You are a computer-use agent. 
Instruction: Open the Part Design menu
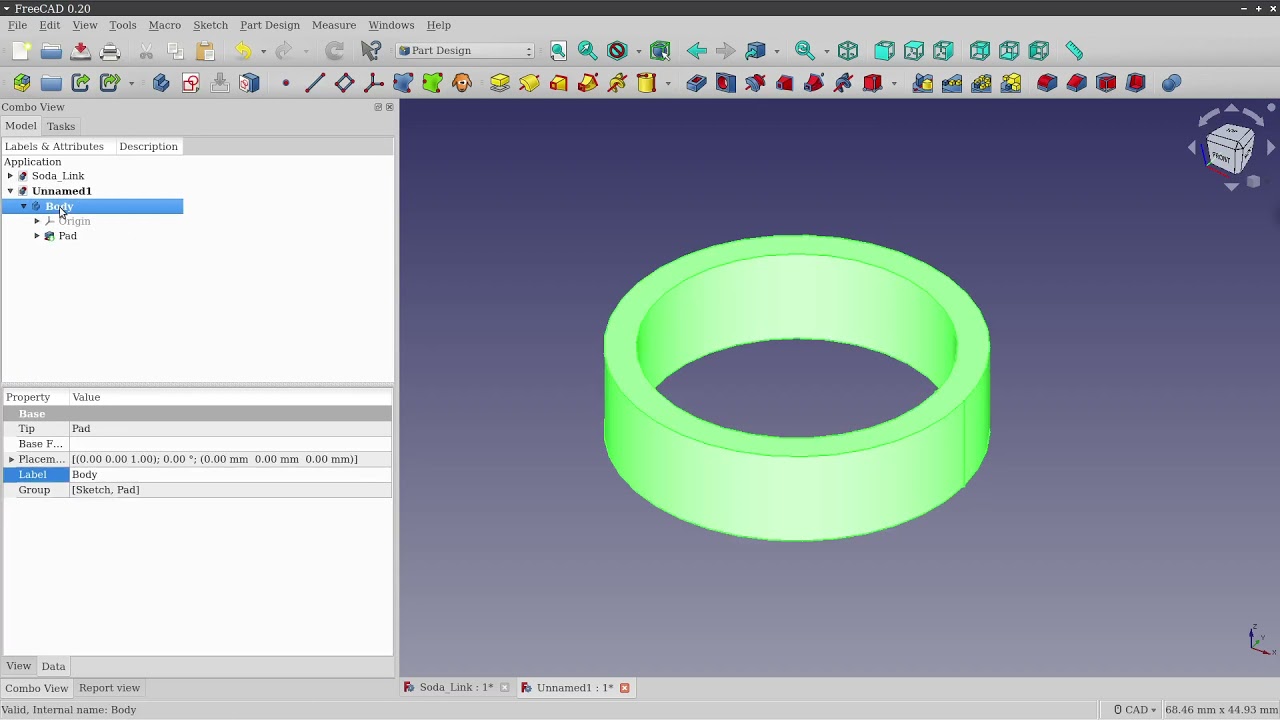[269, 25]
